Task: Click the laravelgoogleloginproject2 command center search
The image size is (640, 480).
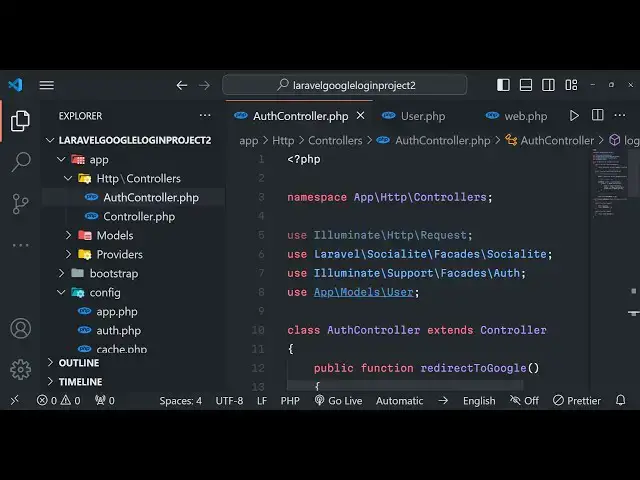Action: 344,85
